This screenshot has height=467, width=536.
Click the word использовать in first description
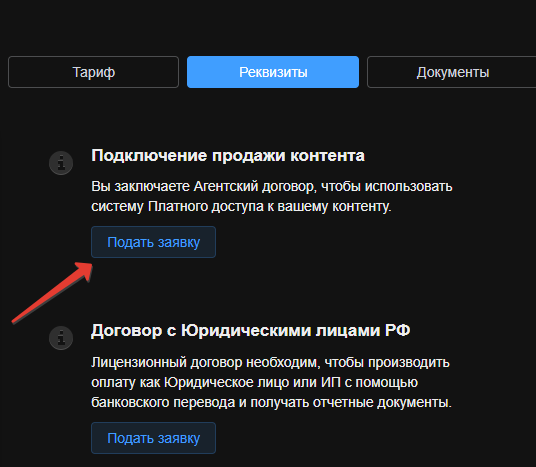408,187
